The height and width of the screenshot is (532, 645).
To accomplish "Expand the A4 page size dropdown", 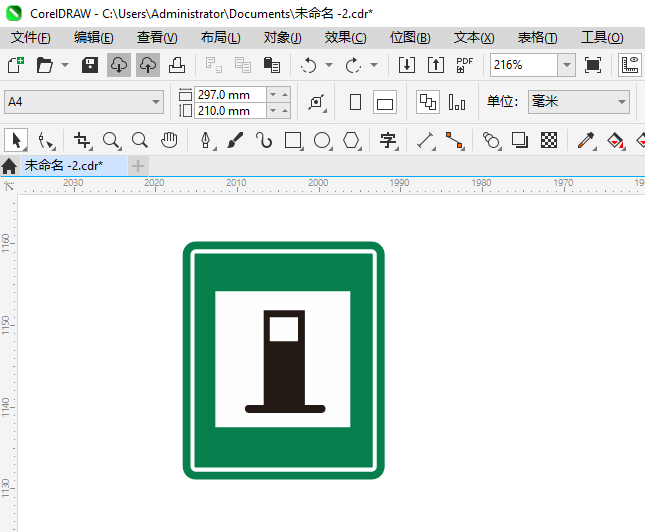I will coord(156,102).
